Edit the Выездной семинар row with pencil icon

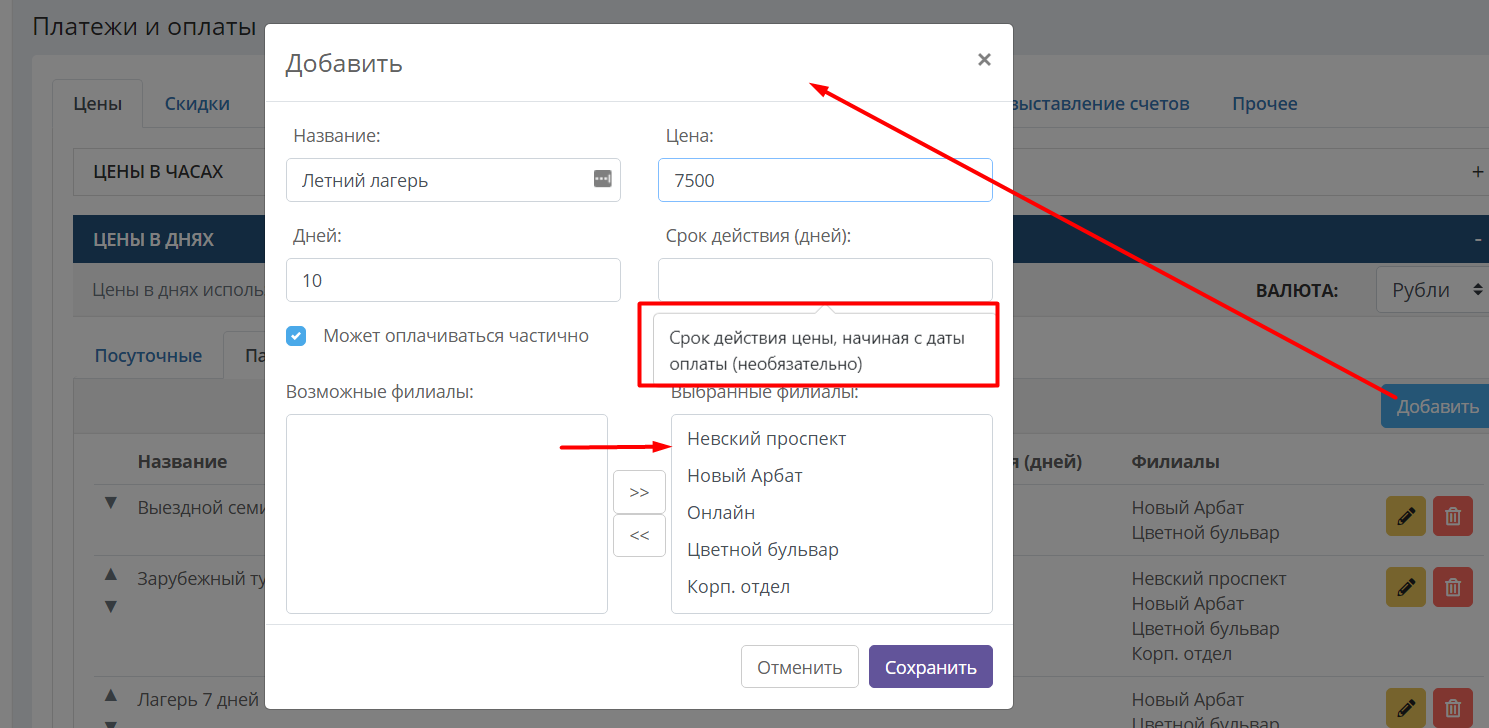pos(1406,517)
